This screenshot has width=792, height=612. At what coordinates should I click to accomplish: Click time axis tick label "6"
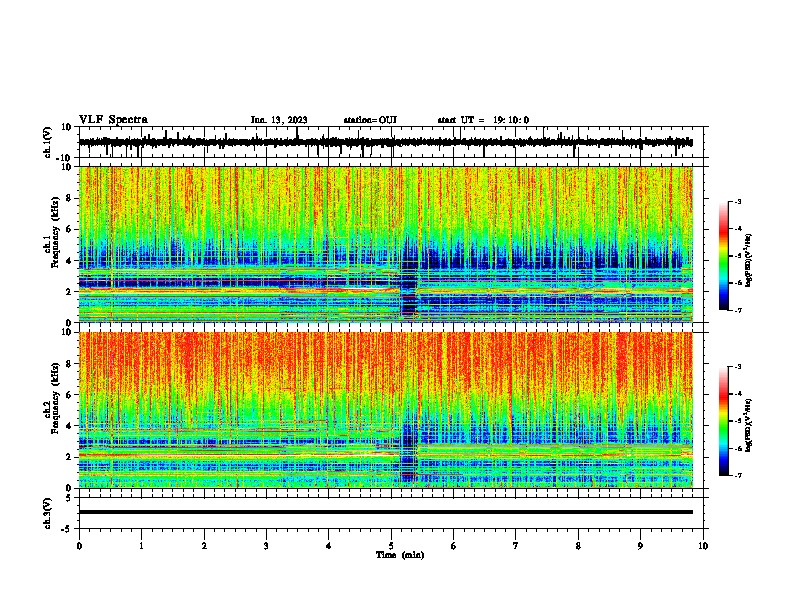(x=454, y=546)
